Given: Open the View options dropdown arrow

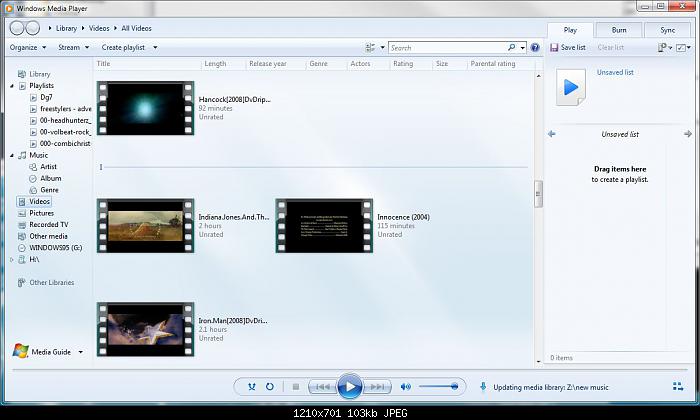Looking at the screenshot, I should (383, 47).
